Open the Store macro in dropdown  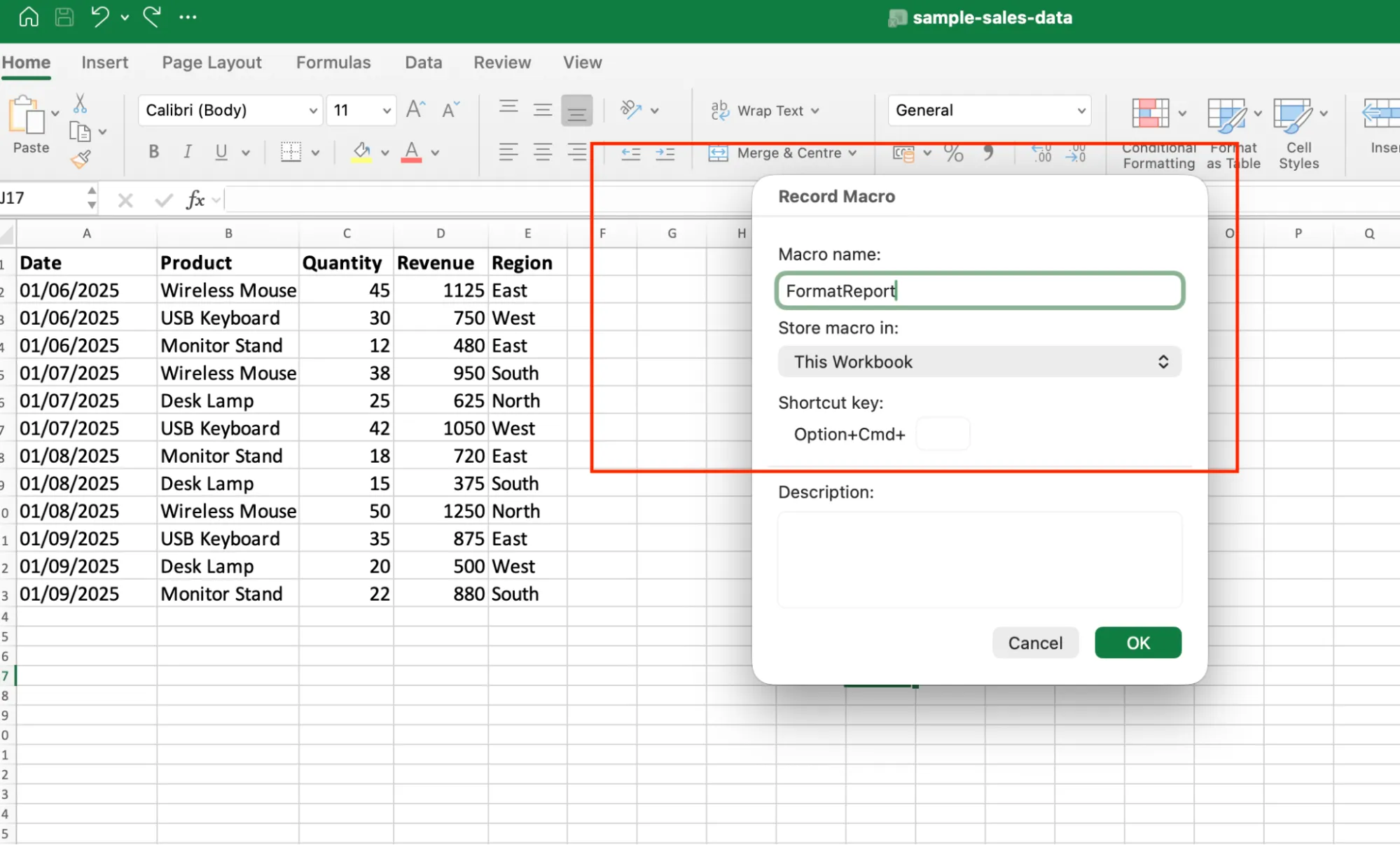pos(979,361)
